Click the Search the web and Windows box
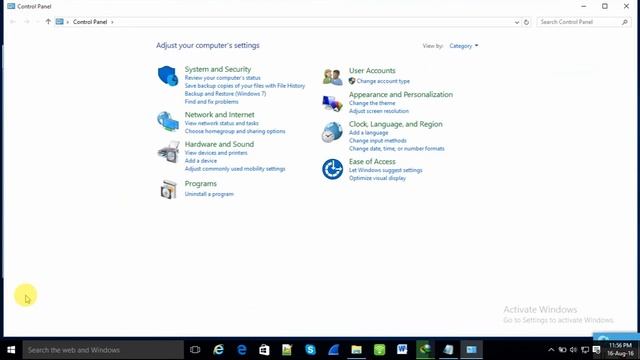The width and height of the screenshot is (640, 360). point(103,350)
